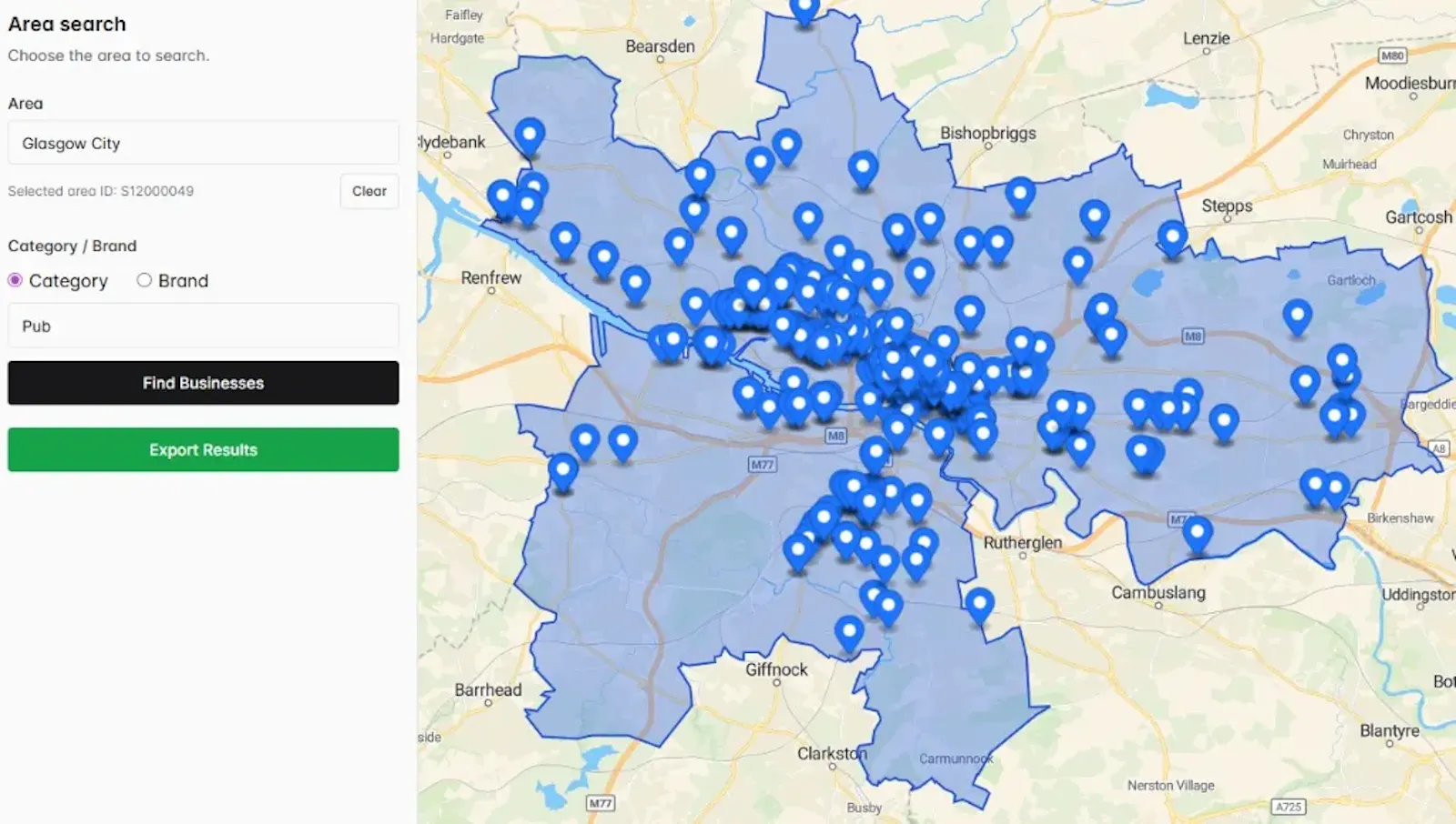This screenshot has width=1456, height=824.
Task: Click the M80 motorway shield on map
Action: (x=1392, y=55)
